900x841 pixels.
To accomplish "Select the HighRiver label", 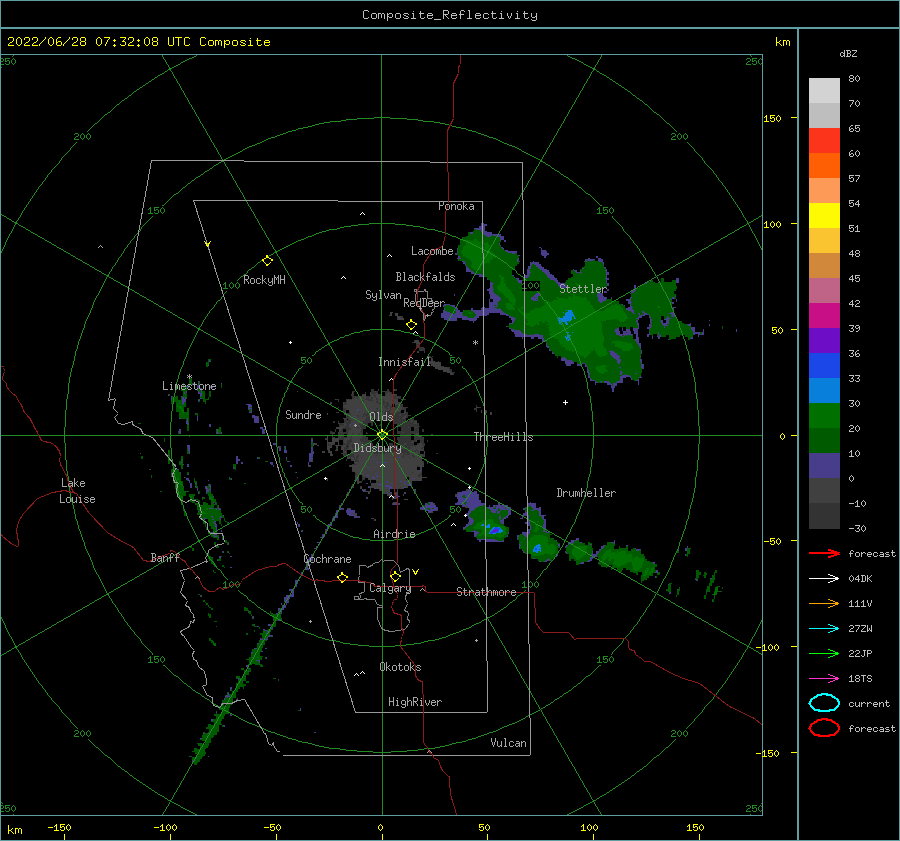I will point(415,703).
